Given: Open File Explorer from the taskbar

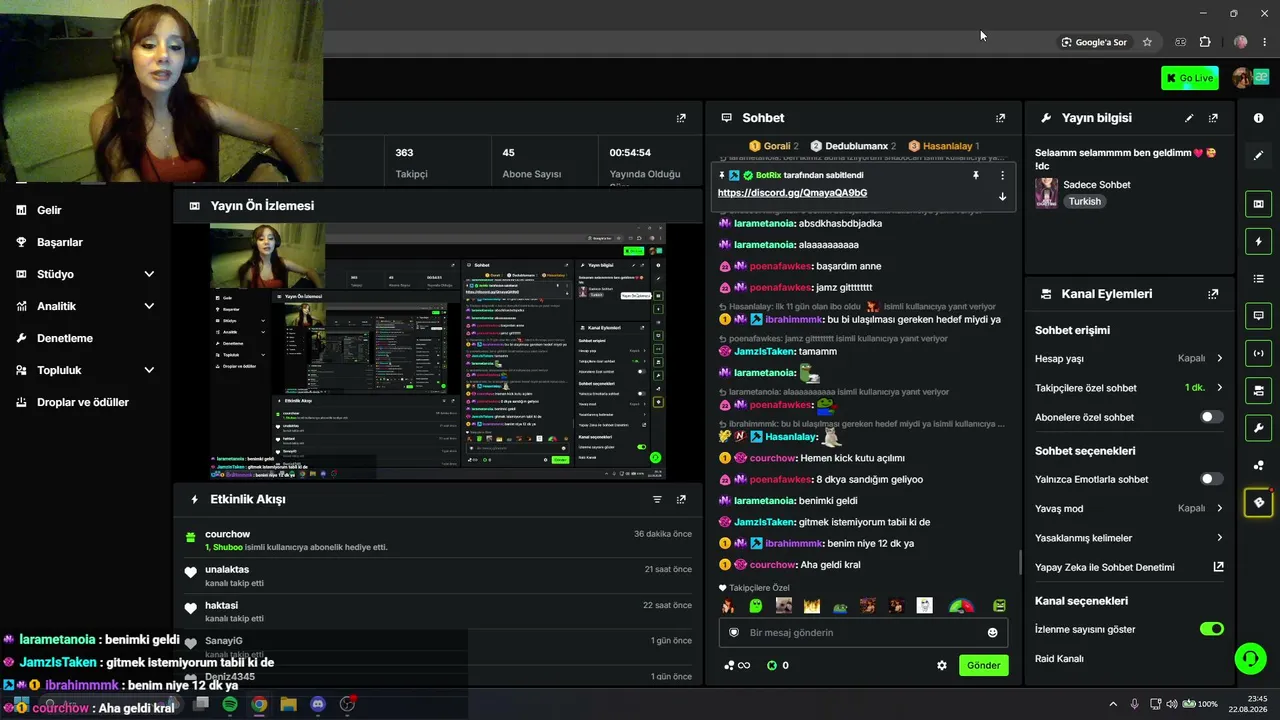Looking at the screenshot, I should click(289, 704).
